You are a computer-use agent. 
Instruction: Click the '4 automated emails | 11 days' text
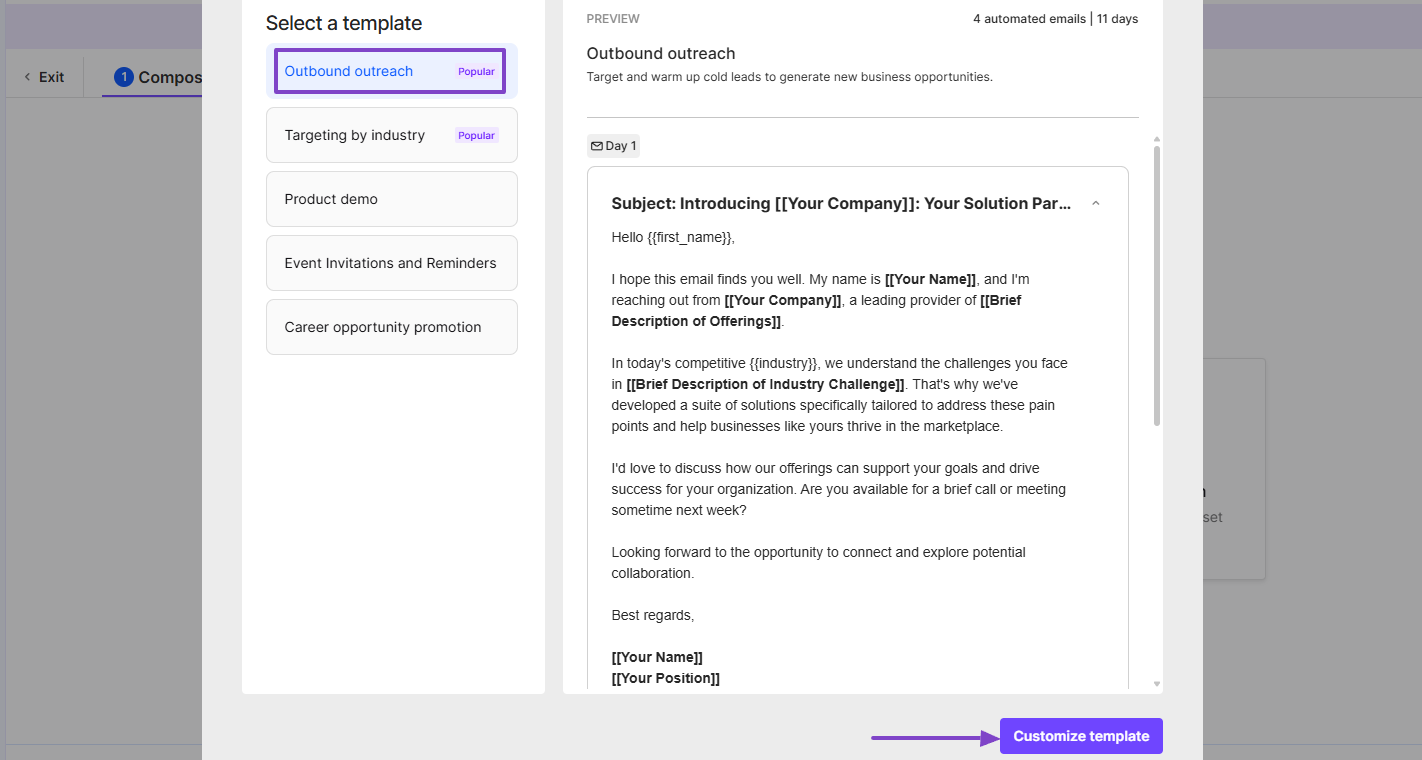[x=1055, y=19]
